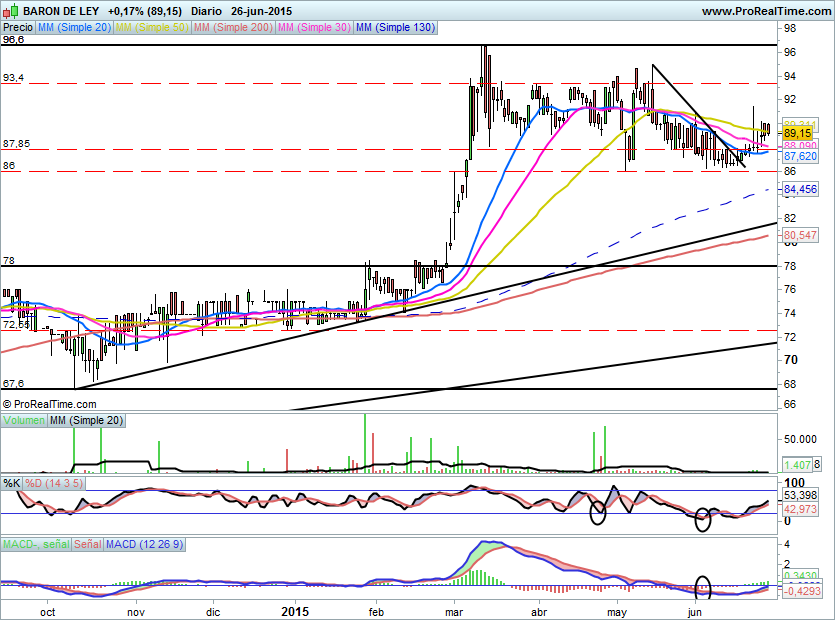This screenshot has height=620, width=835.
Task: Click the 1.407 volume value tag
Action: (x=797, y=465)
